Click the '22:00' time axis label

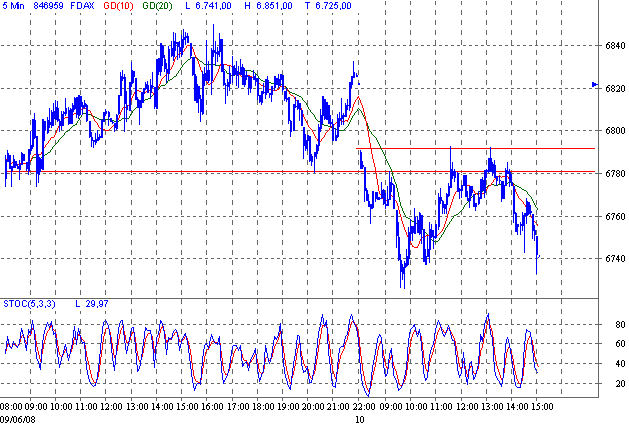[364, 407]
